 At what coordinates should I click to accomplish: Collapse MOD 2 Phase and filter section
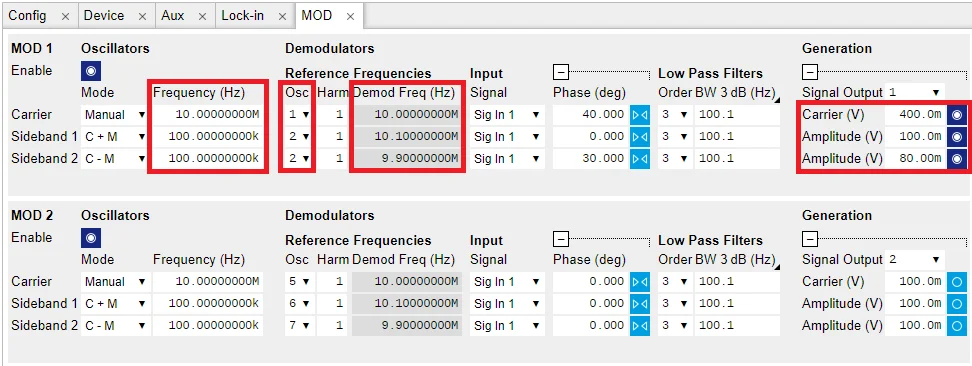560,239
